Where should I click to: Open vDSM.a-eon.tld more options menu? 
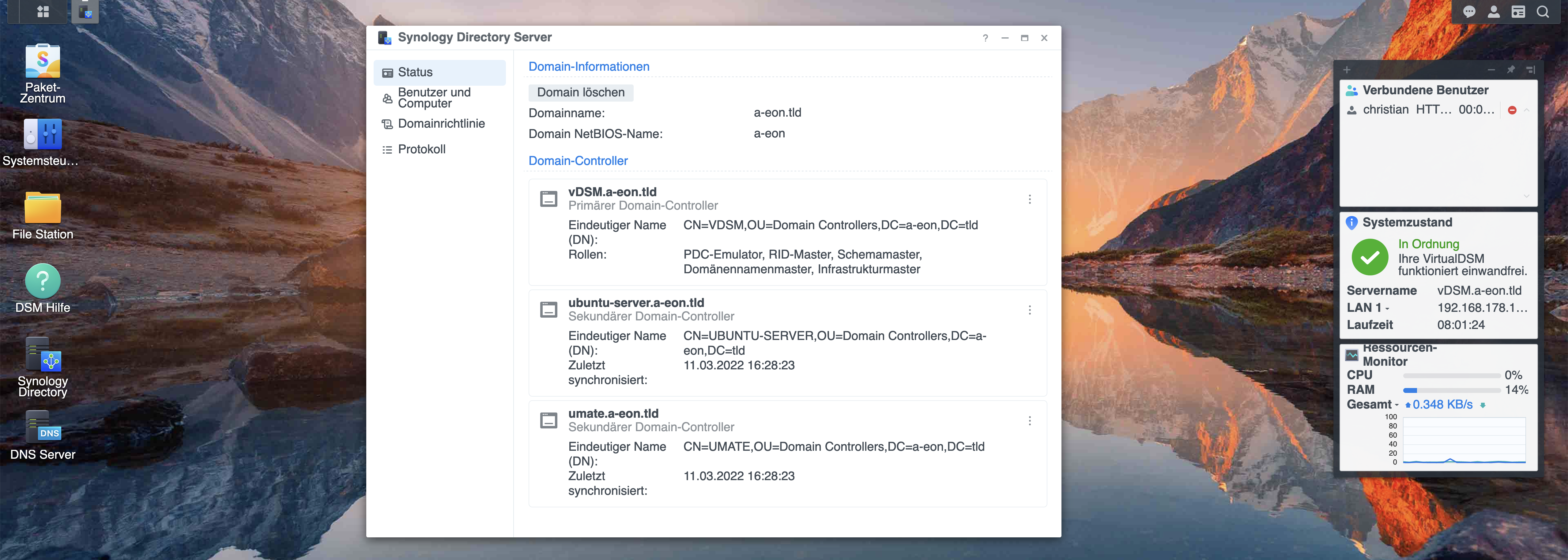(x=1029, y=200)
